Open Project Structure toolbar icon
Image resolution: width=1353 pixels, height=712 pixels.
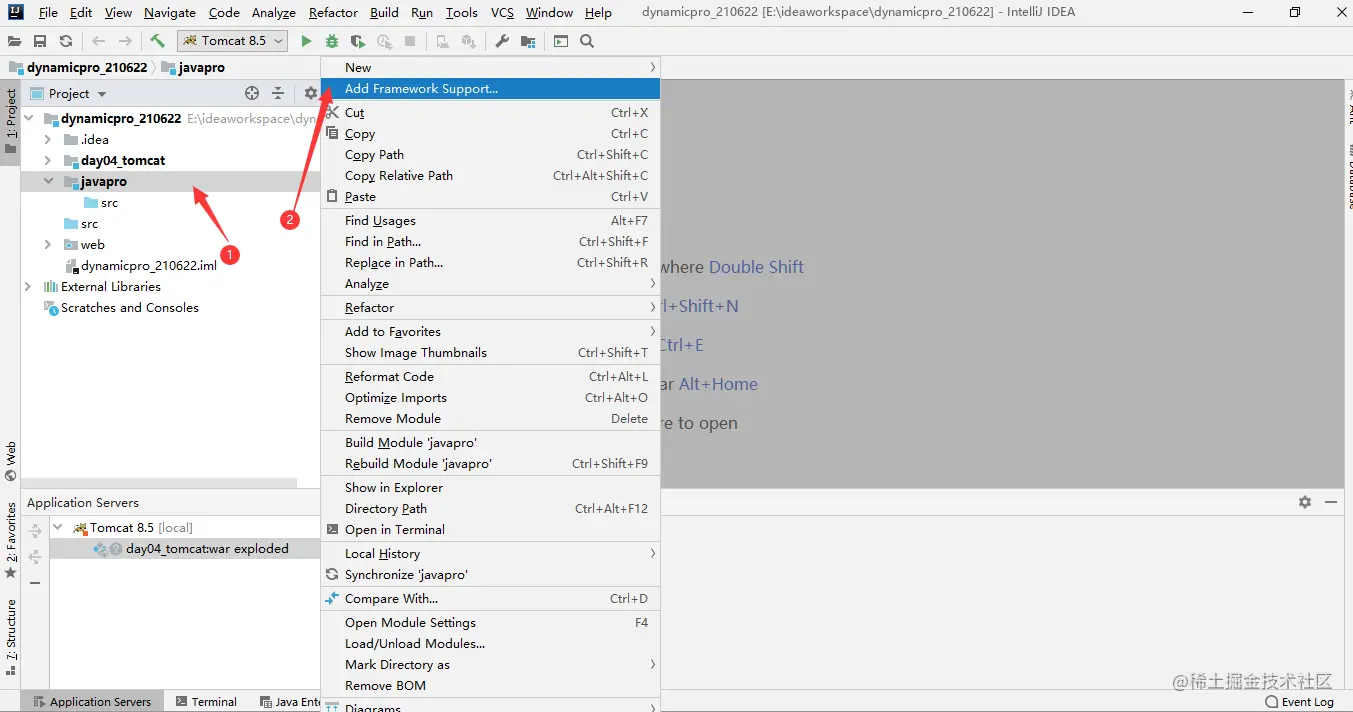[528, 41]
